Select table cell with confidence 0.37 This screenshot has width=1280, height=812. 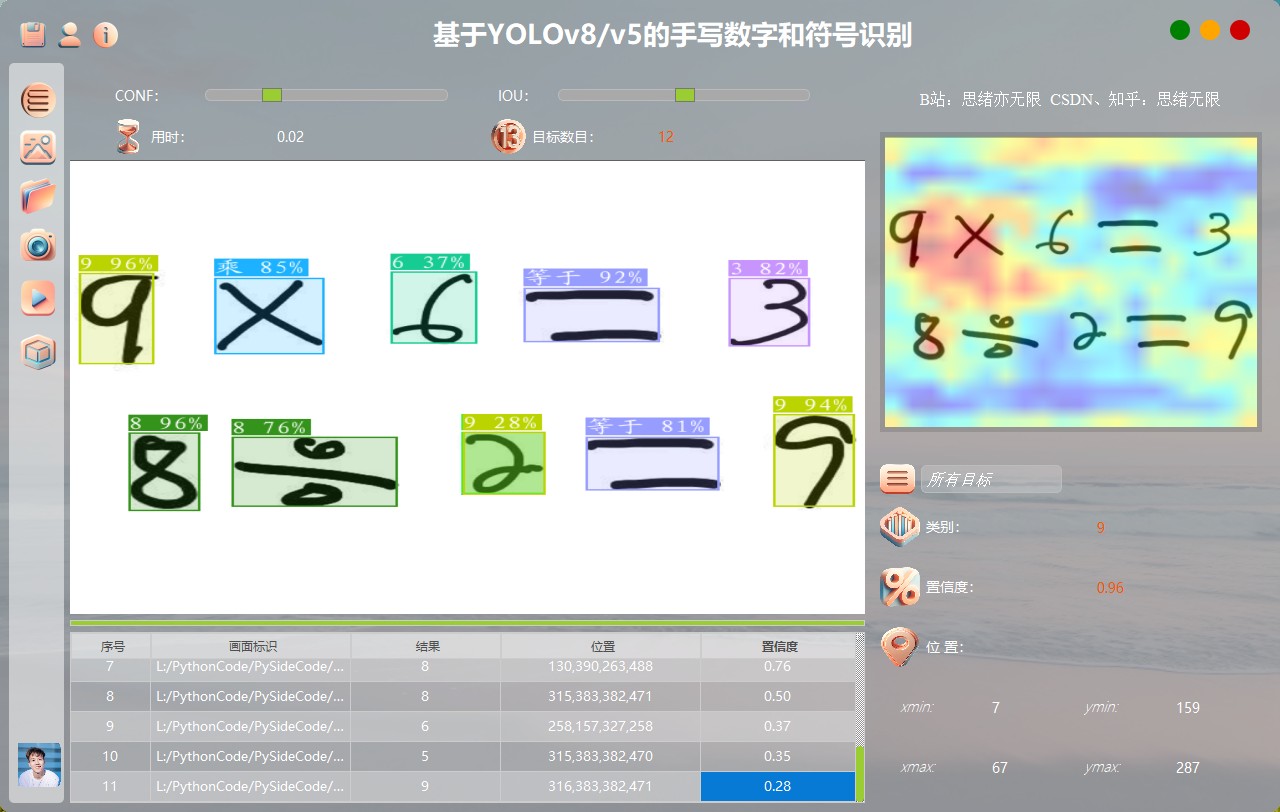(778, 726)
